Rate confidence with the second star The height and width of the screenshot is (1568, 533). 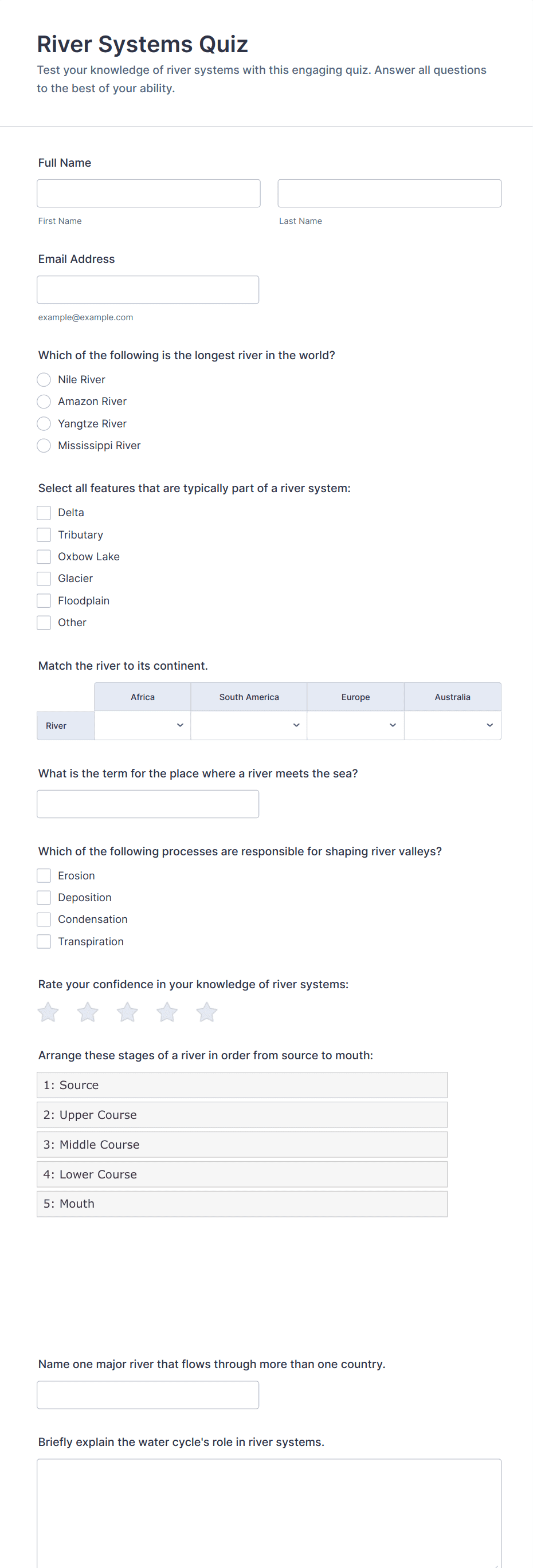[88, 1012]
